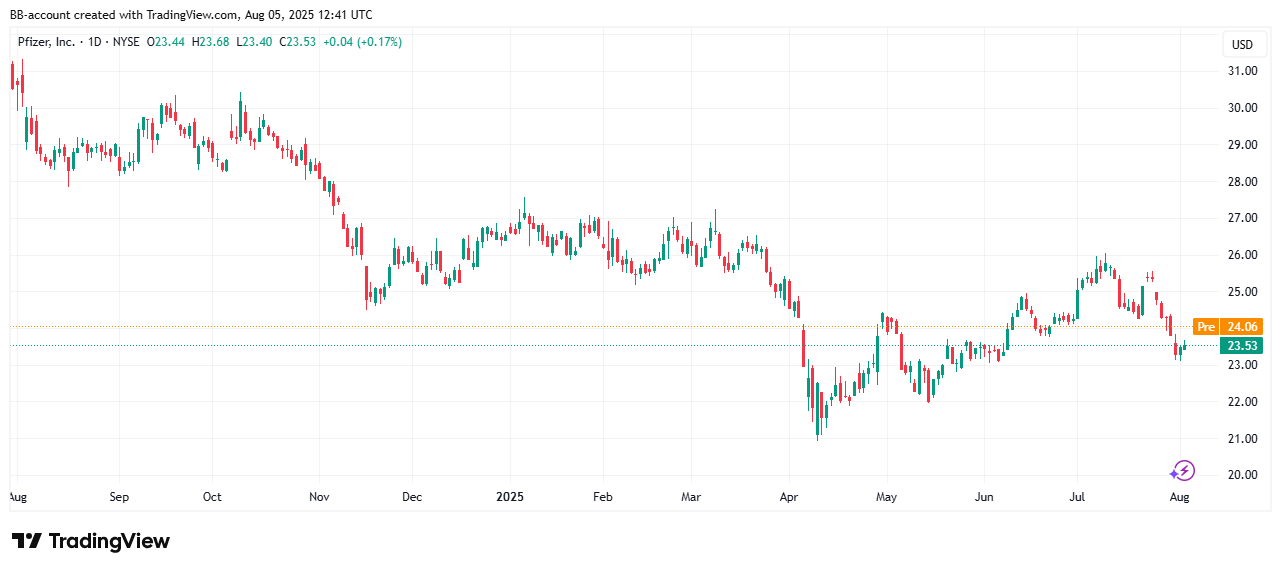Click the 28.00 price axis label
This screenshot has width=1281, height=571.
point(1242,182)
